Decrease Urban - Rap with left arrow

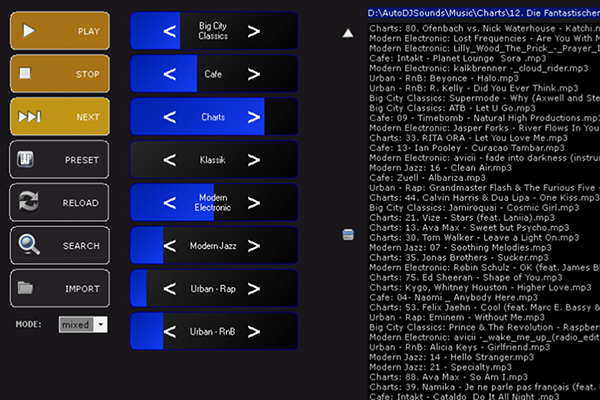[x=170, y=289]
